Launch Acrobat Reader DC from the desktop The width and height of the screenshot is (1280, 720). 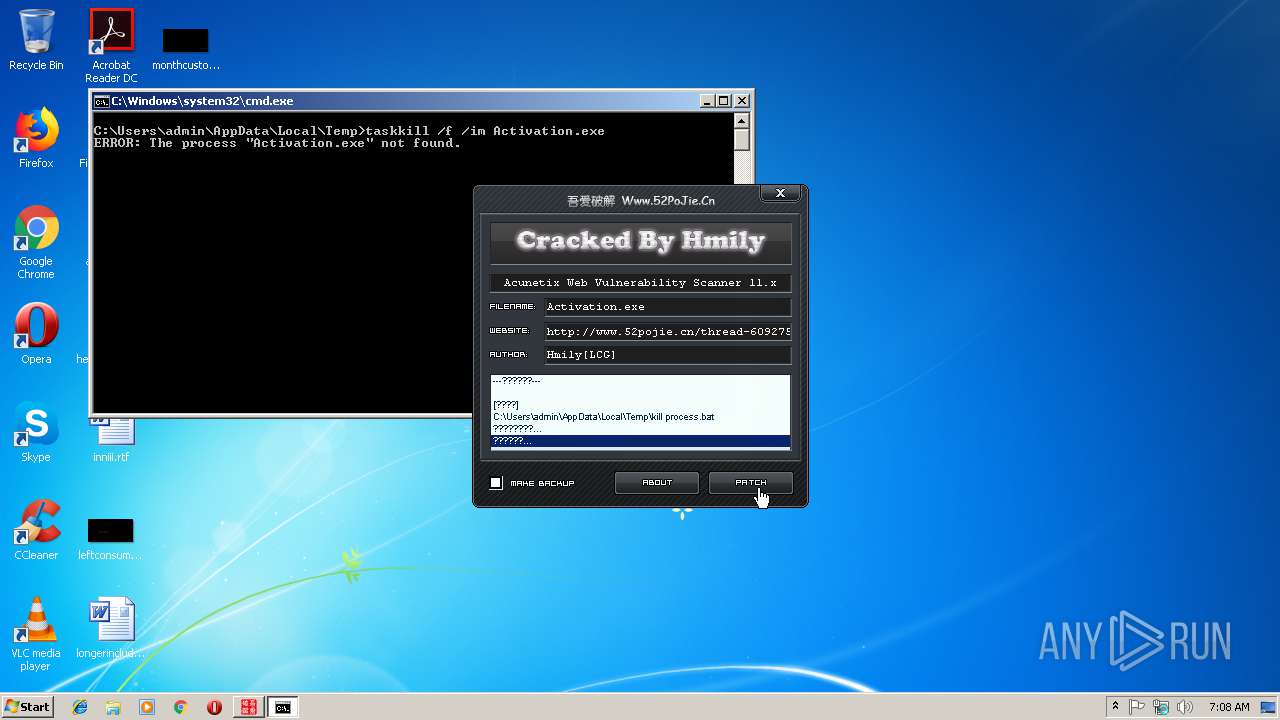[111, 46]
